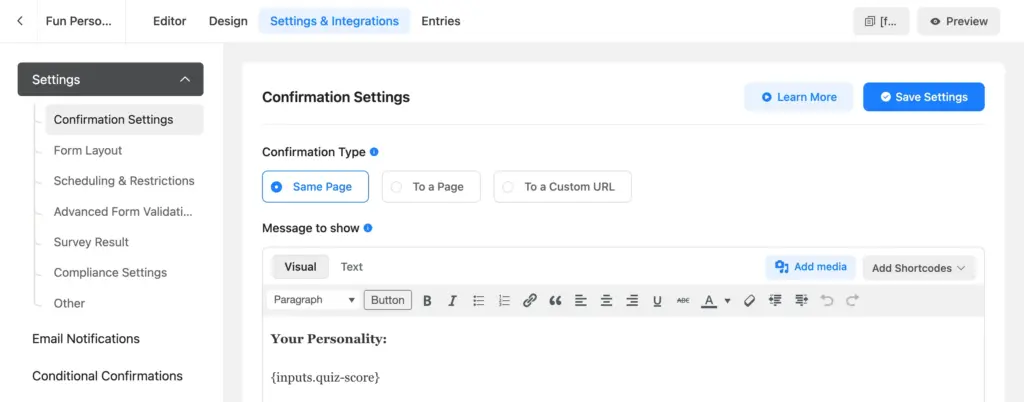Insert a numbered list
The width and height of the screenshot is (1024, 402).
tap(504, 300)
